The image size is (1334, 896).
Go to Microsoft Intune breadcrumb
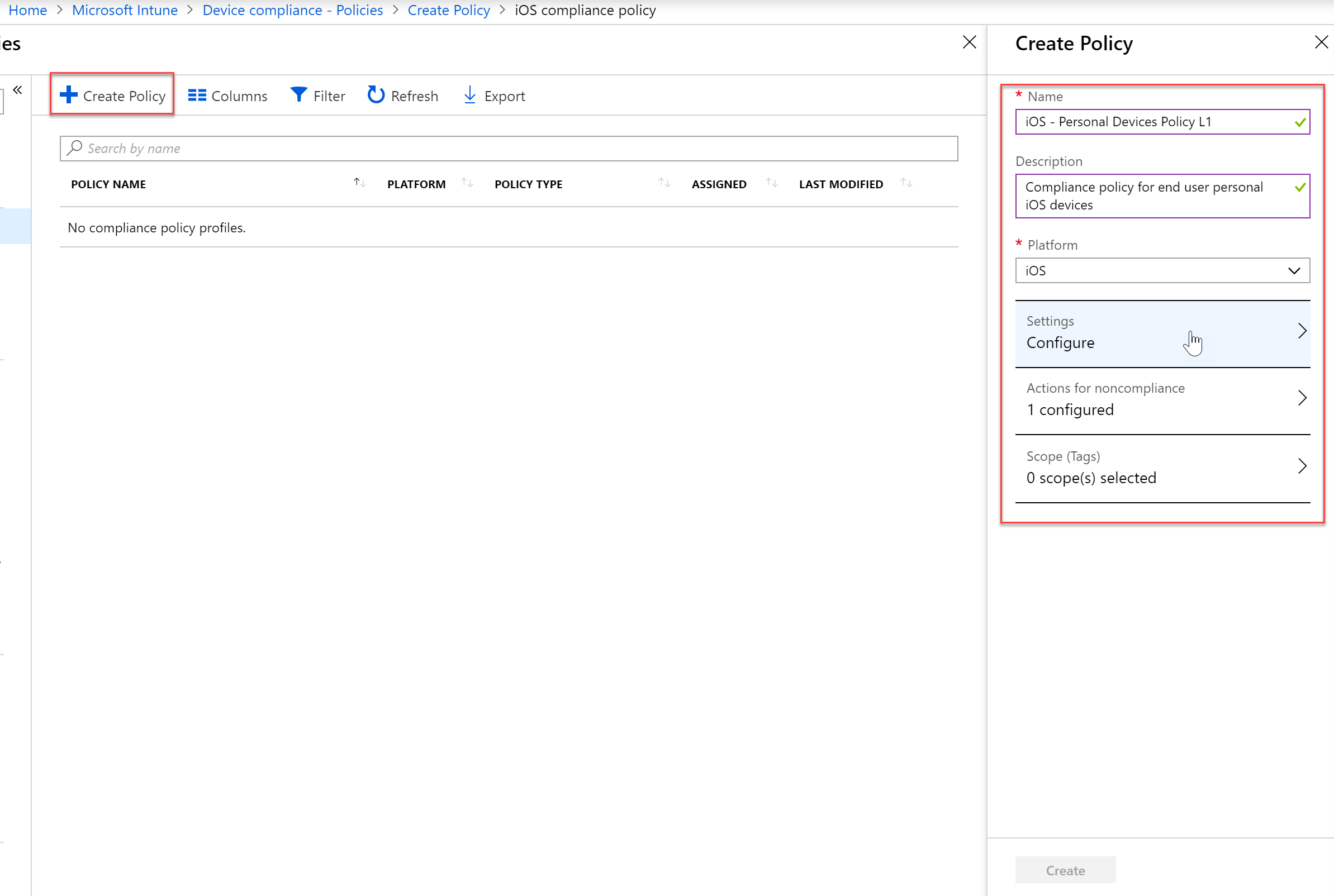pos(125,10)
